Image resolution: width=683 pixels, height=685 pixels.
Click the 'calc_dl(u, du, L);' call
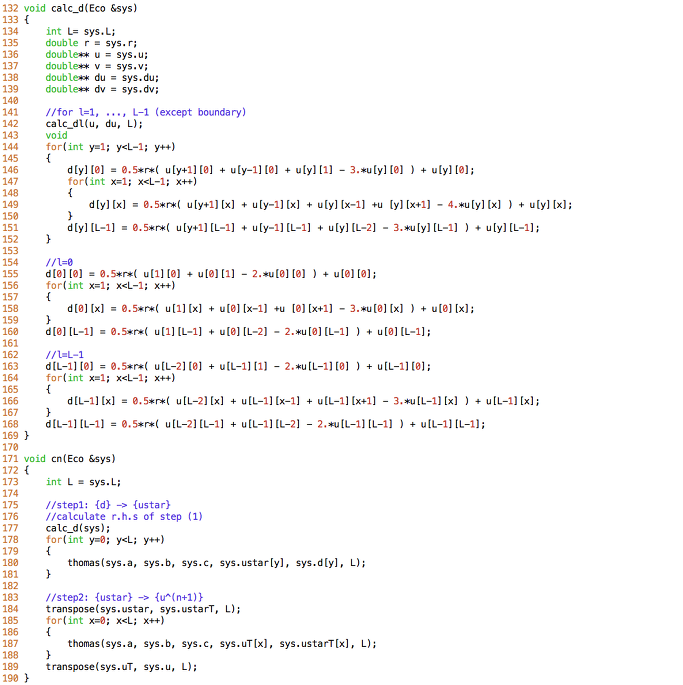tap(94, 124)
